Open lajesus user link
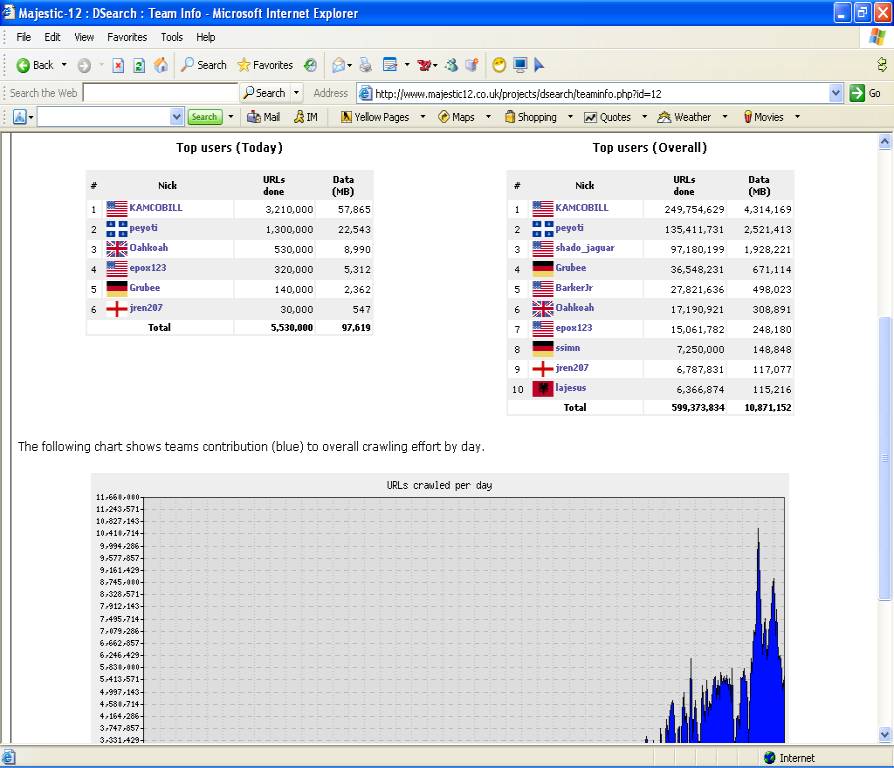This screenshot has height=768, width=894. [571, 388]
